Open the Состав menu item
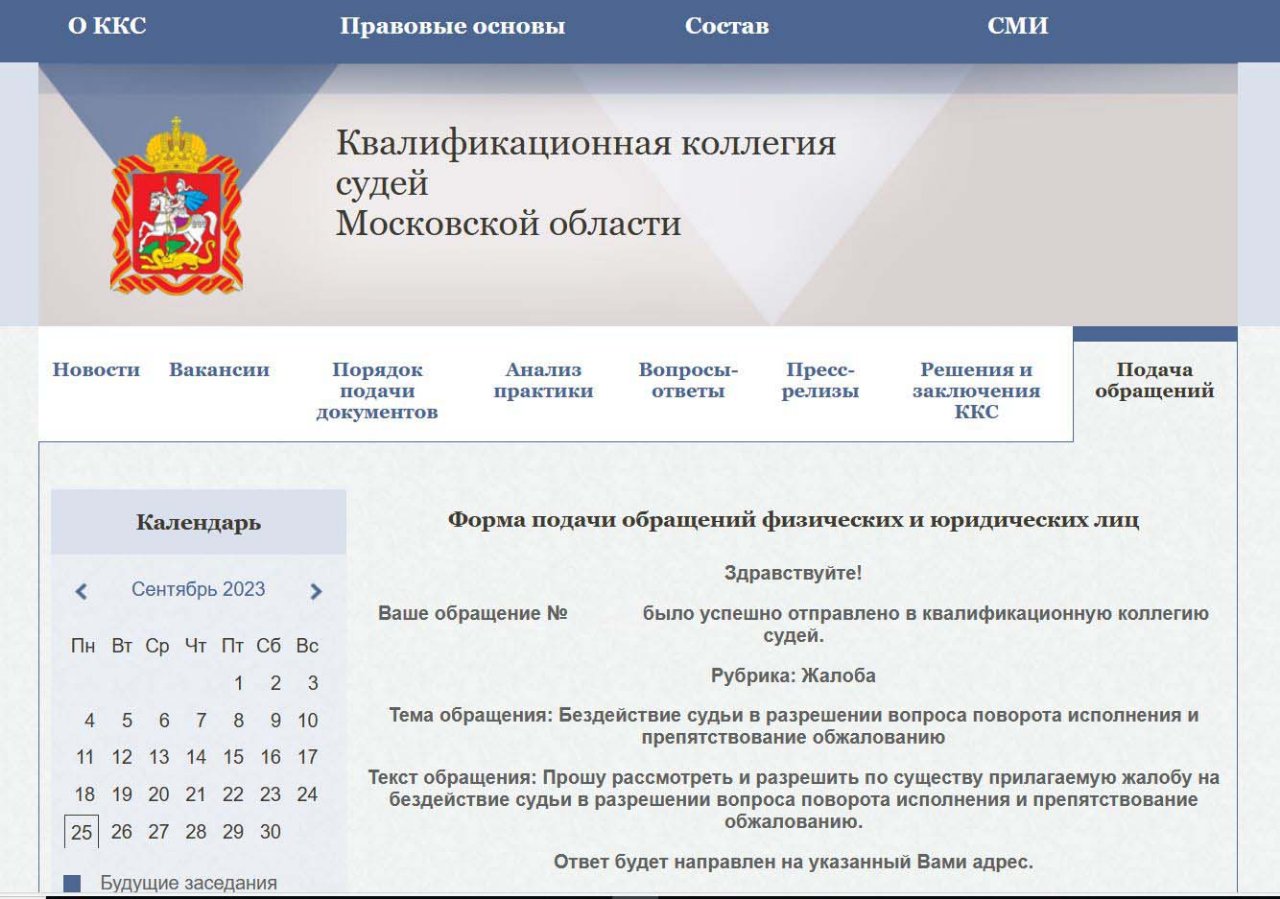1280x899 pixels. [x=726, y=27]
